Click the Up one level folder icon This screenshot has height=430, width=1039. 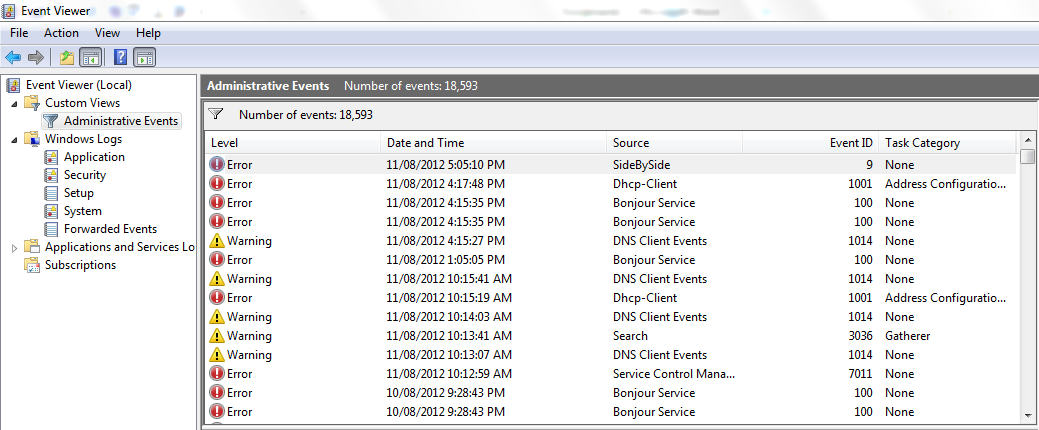[67, 57]
